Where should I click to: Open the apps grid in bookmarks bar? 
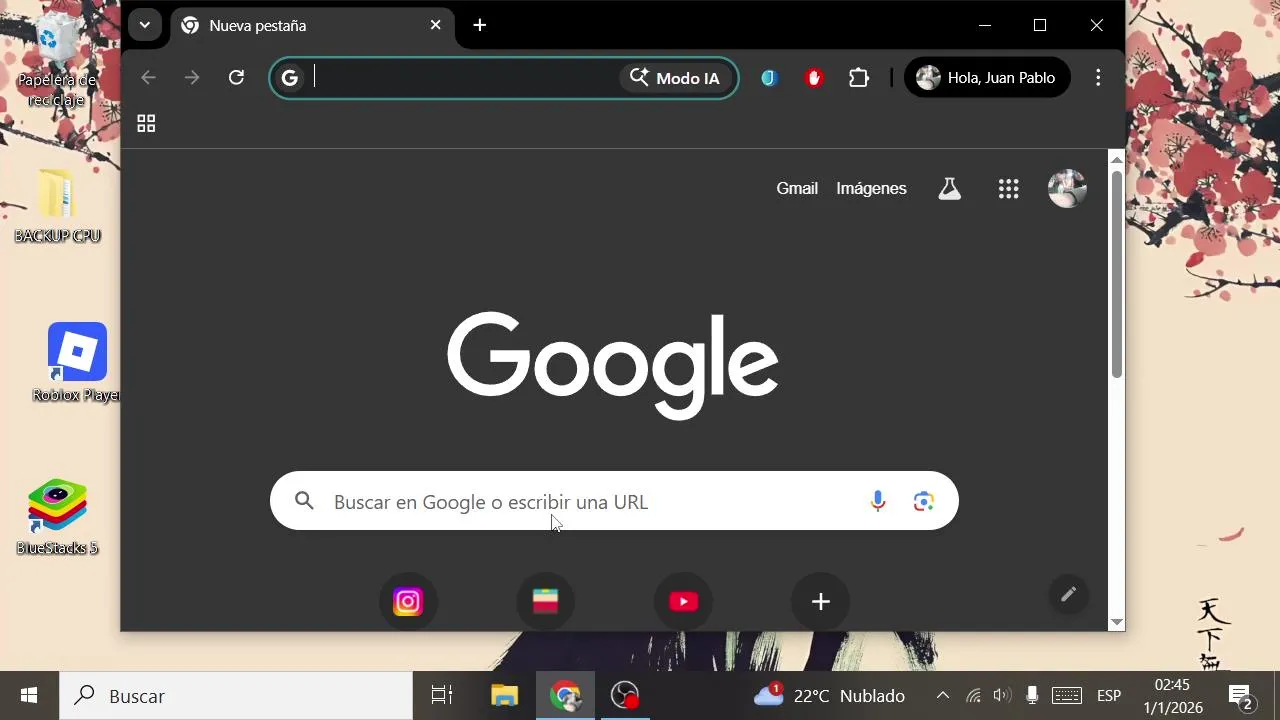pos(146,124)
